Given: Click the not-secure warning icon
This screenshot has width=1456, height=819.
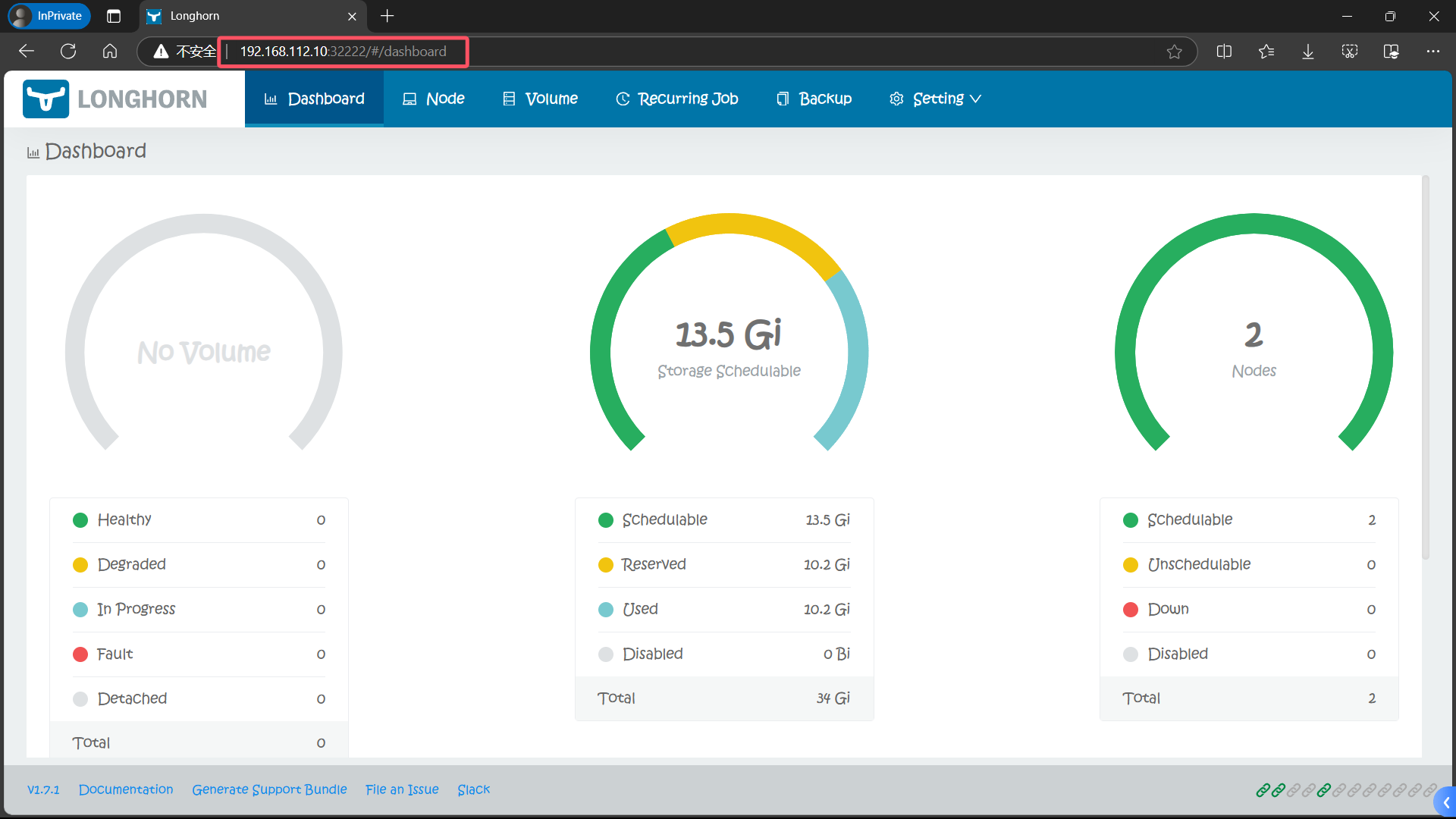Looking at the screenshot, I should point(161,51).
